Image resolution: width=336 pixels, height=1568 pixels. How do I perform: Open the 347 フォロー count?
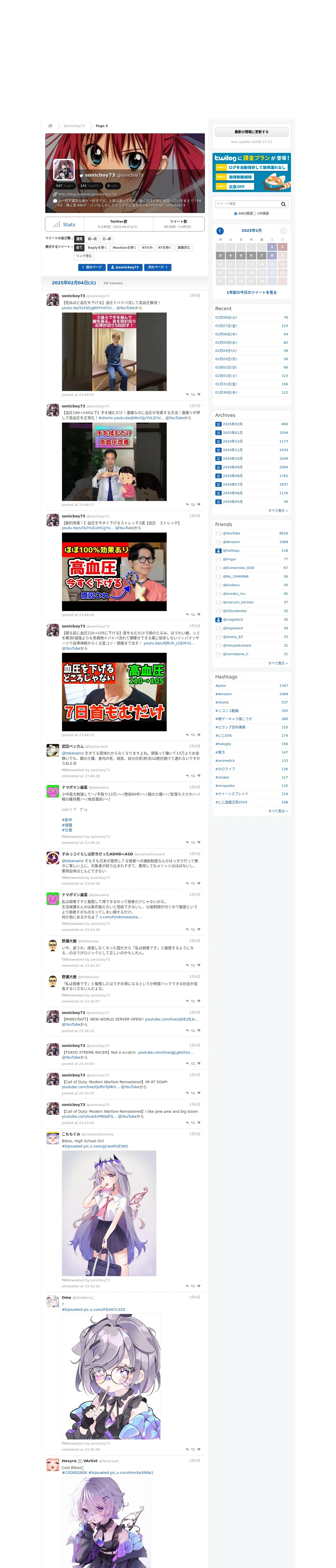coord(65,186)
